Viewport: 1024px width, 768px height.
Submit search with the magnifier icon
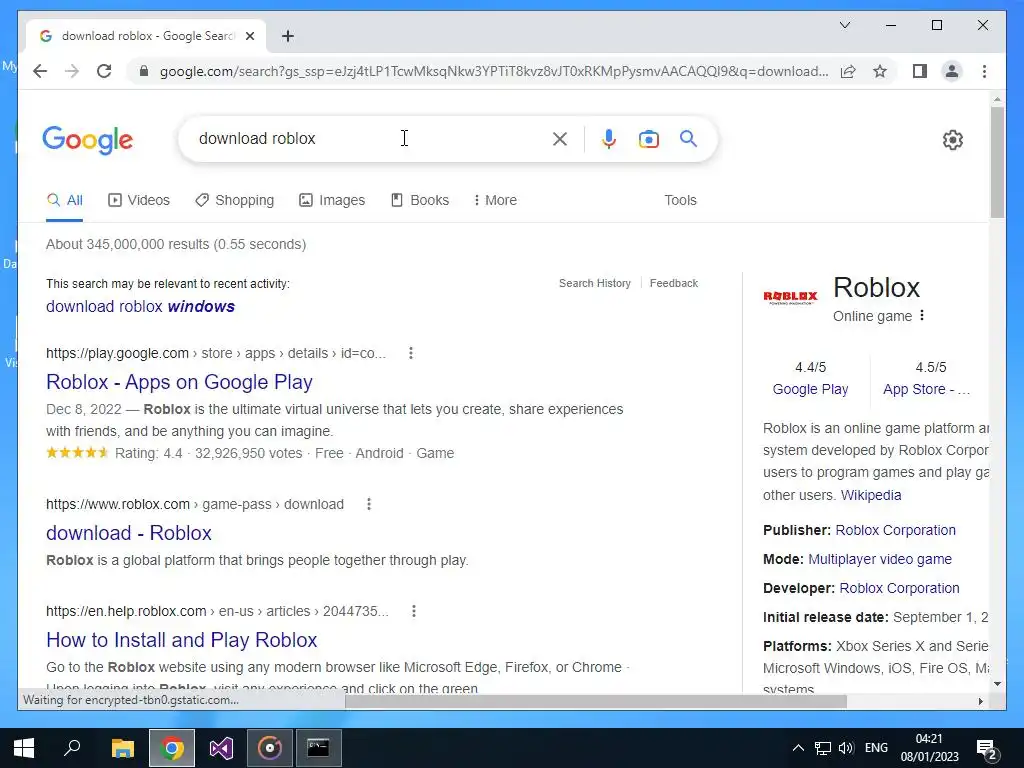688,138
